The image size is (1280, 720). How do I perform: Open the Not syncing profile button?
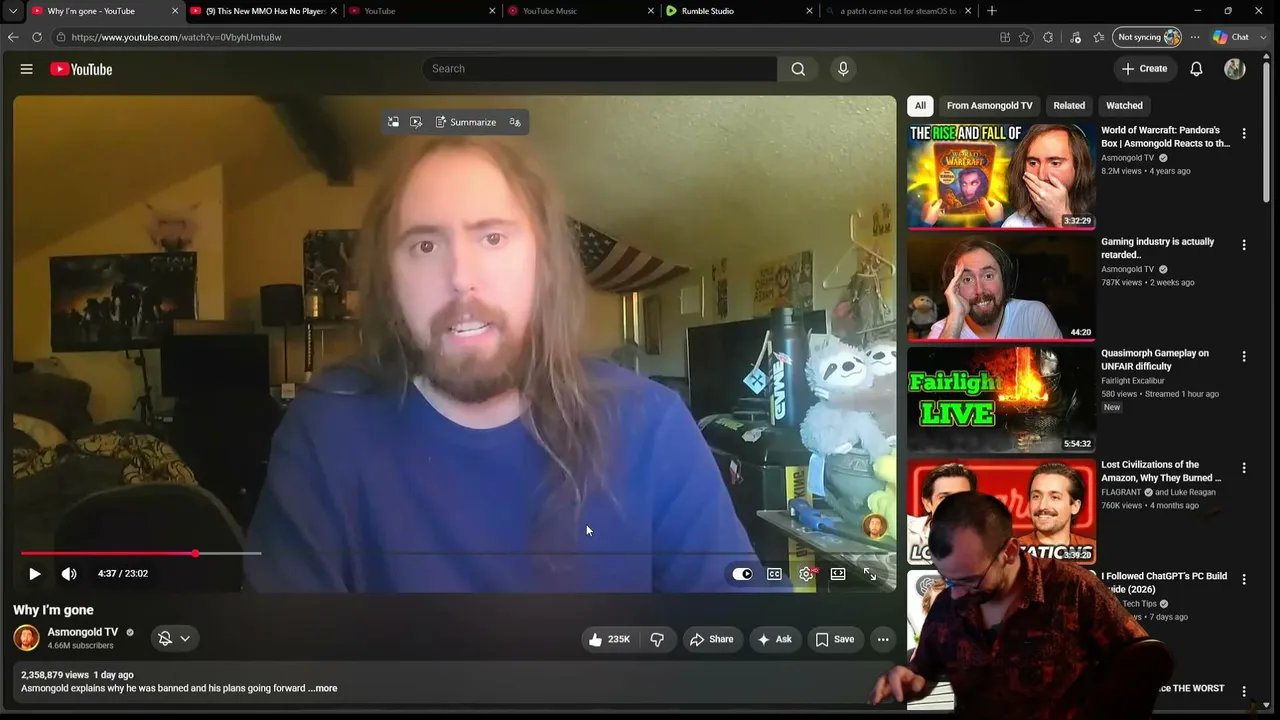click(1148, 37)
